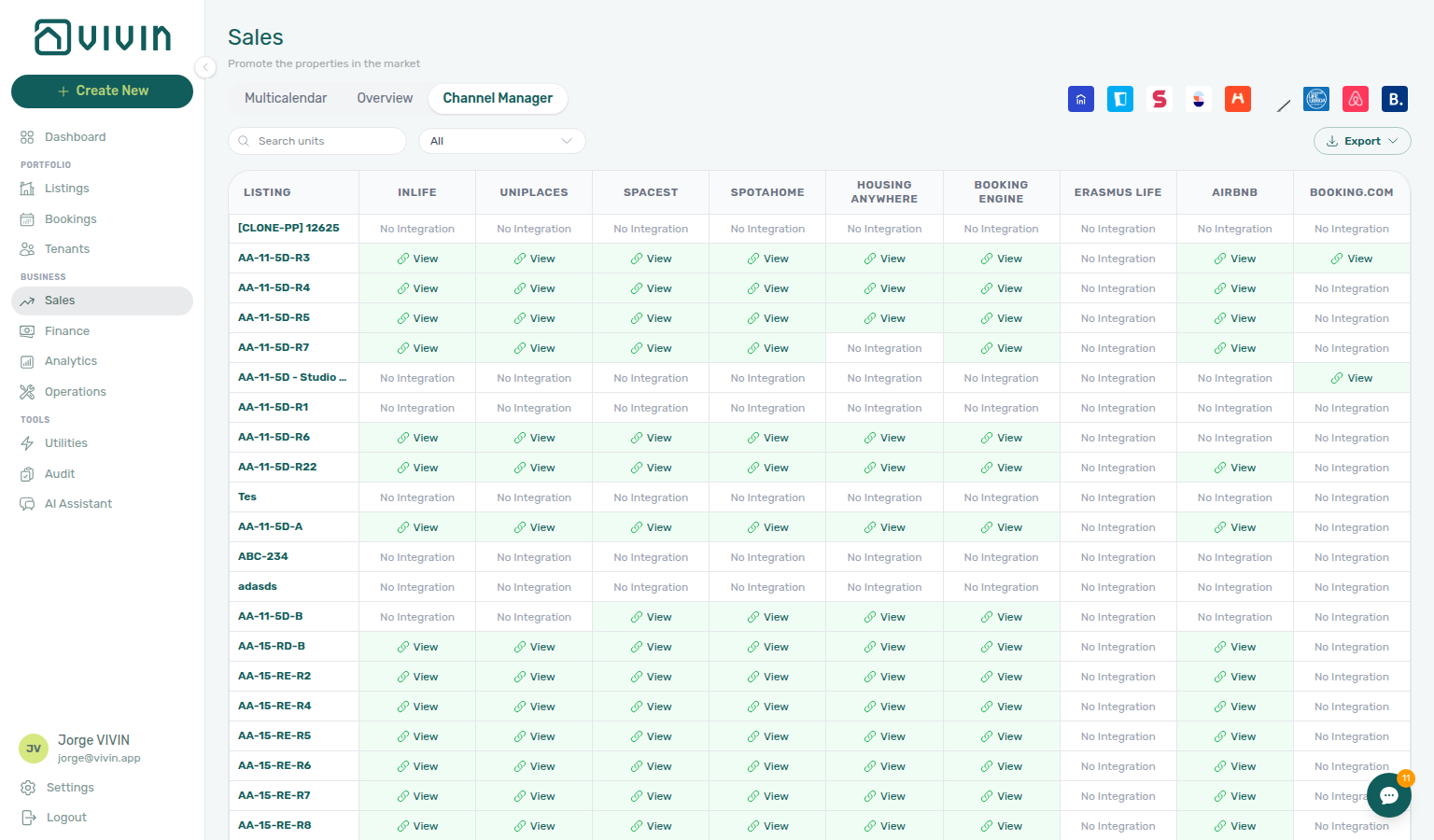The width and height of the screenshot is (1434, 840).
Task: Click the adasds listing name
Action: (258, 586)
